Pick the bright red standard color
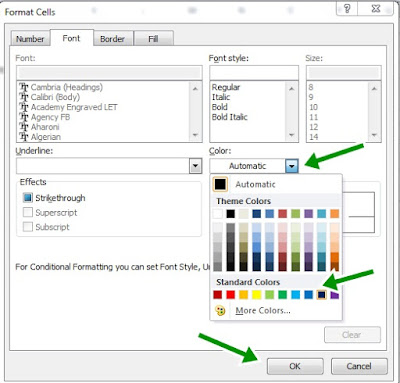 (231, 295)
